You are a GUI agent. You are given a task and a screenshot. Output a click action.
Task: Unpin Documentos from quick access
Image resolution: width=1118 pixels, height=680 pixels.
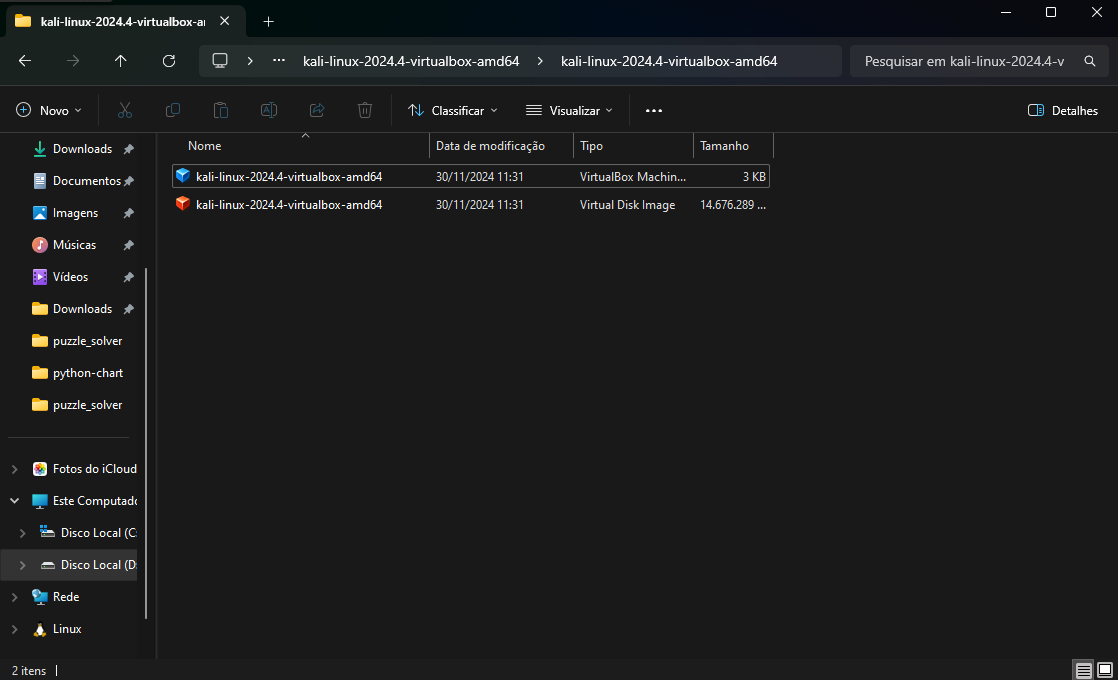(129, 181)
